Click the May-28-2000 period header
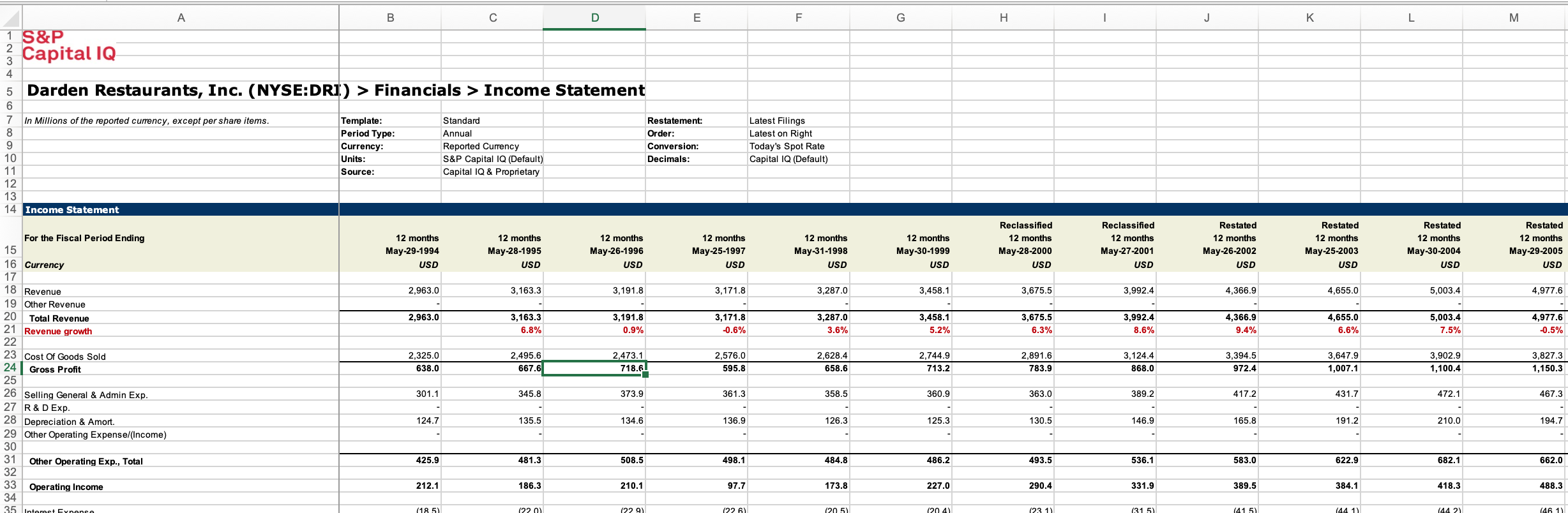 [1025, 251]
